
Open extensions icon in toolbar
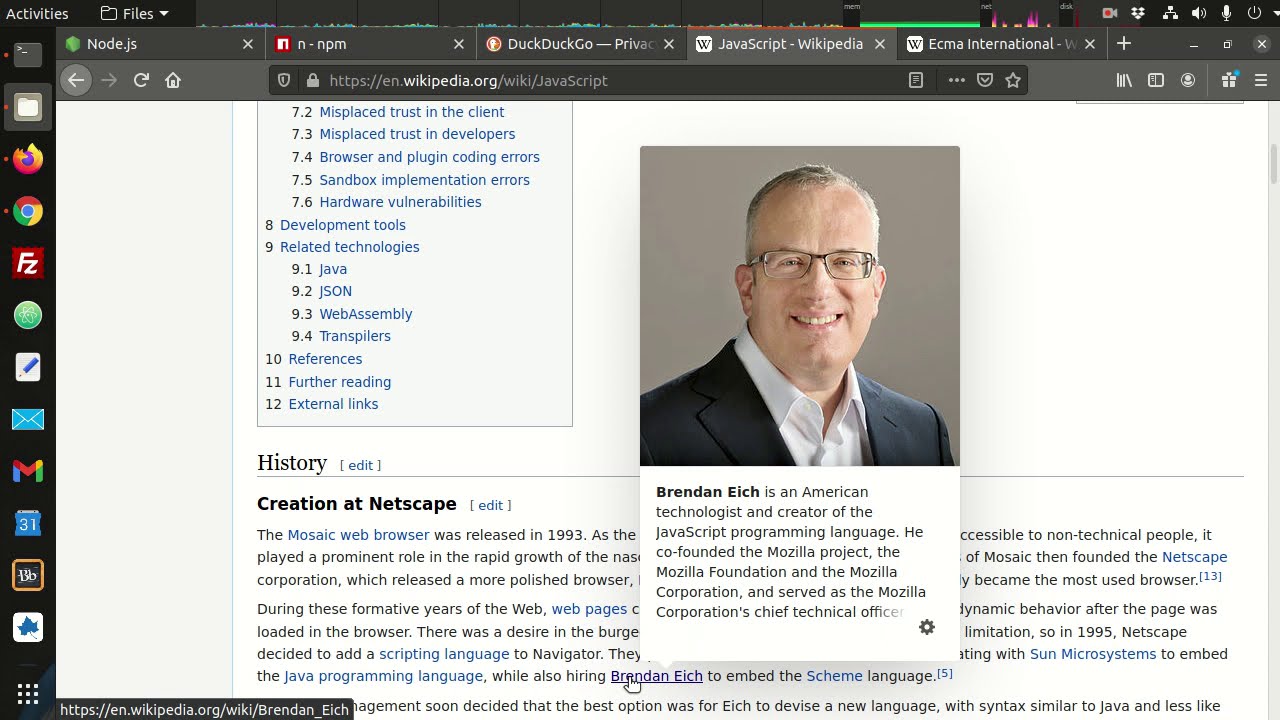(1230, 81)
